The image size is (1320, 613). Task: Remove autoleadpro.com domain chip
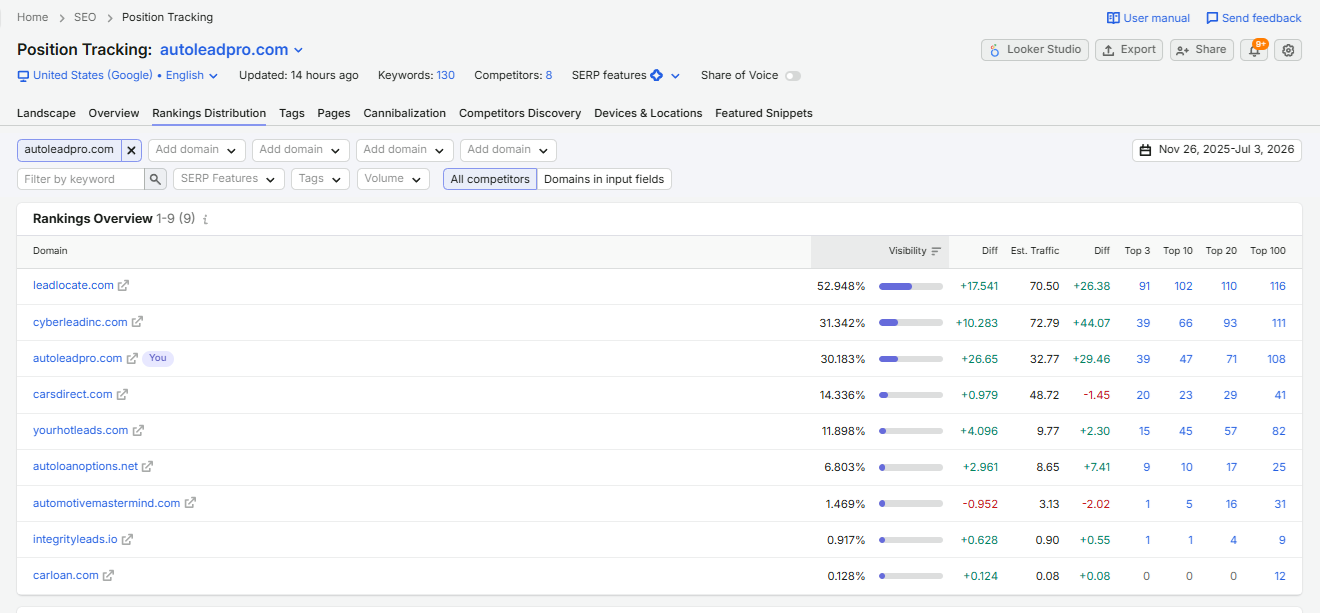click(131, 150)
